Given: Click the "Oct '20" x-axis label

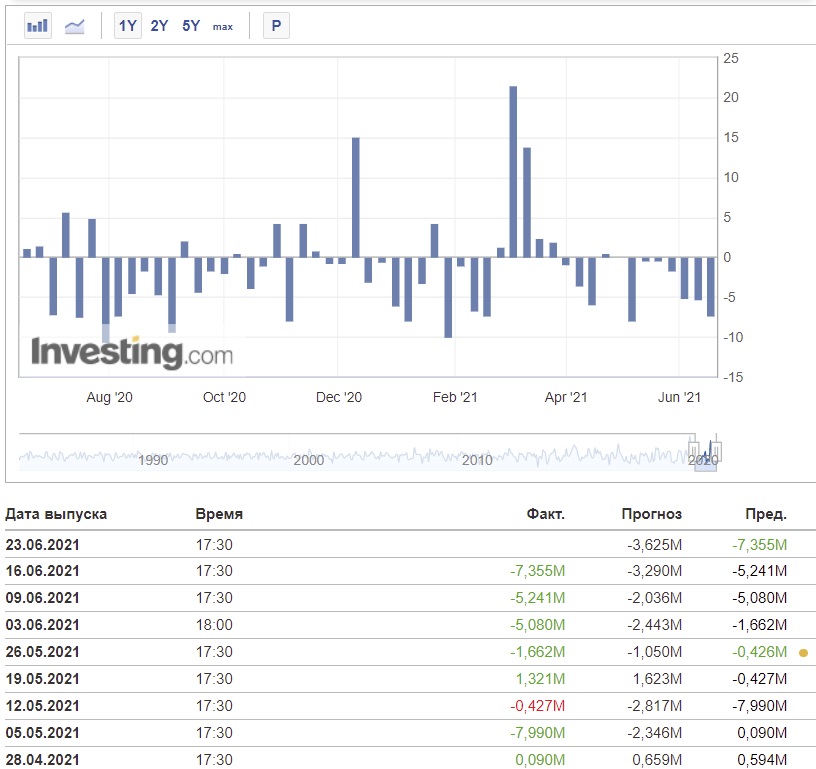Looking at the screenshot, I should 224,398.
